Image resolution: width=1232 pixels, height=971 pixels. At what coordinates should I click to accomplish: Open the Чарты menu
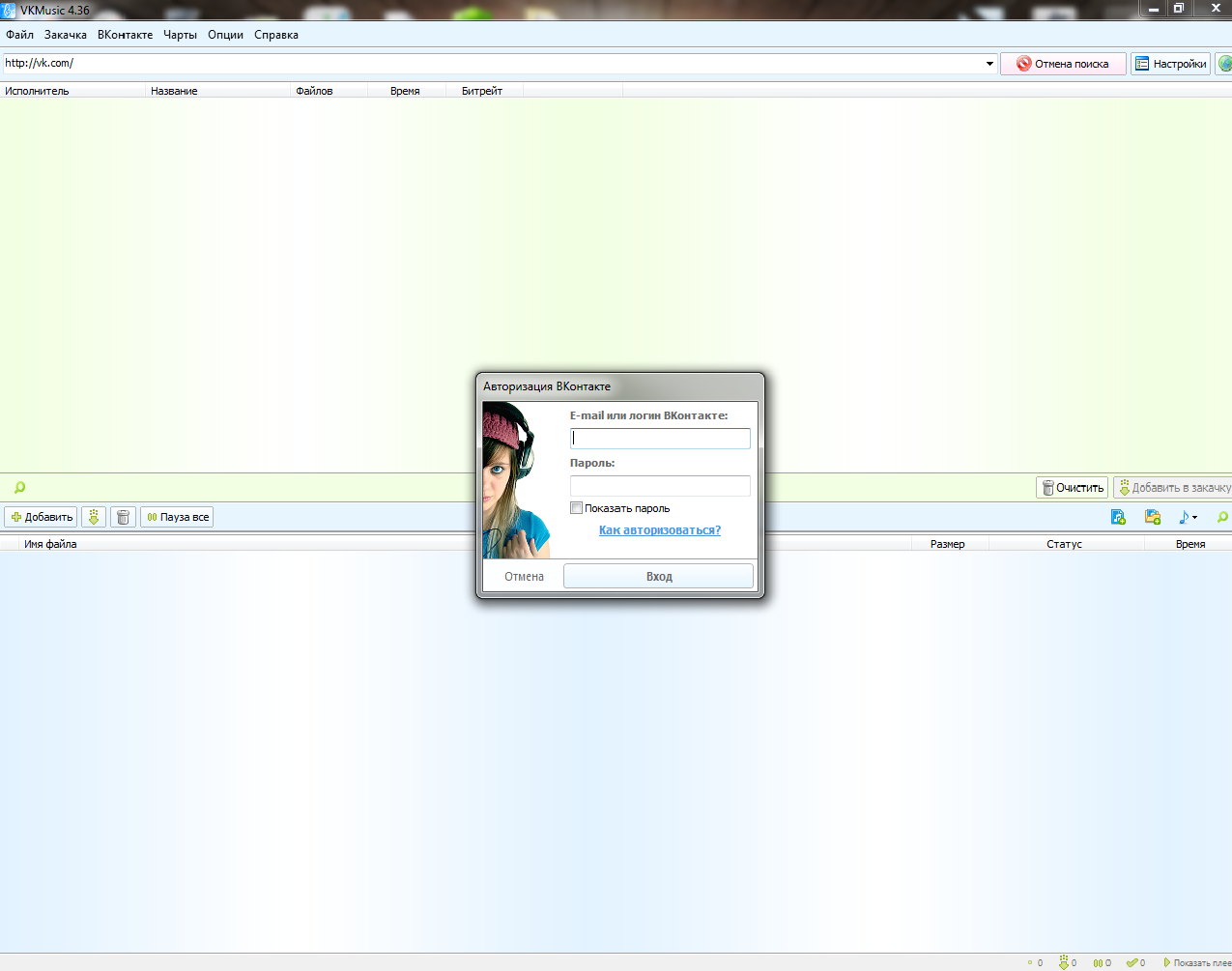[180, 35]
